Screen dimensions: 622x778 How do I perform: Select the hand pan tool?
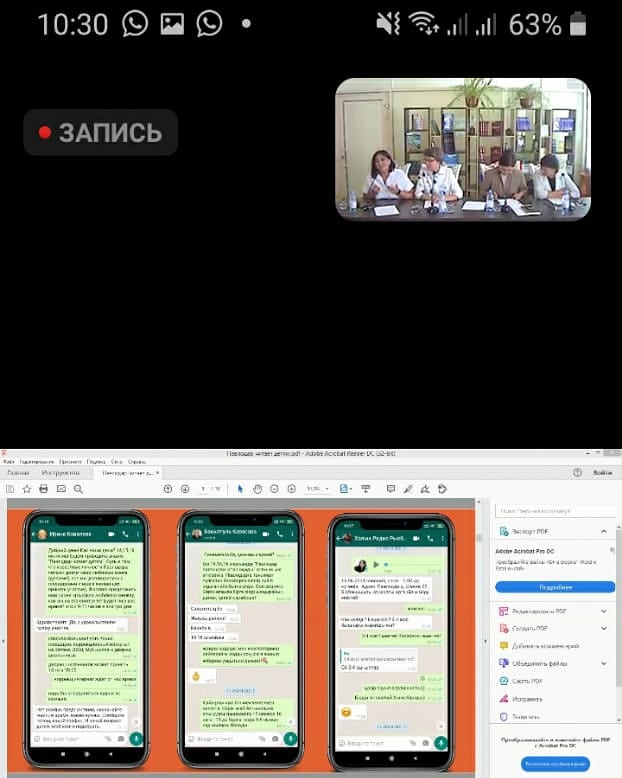(257, 489)
